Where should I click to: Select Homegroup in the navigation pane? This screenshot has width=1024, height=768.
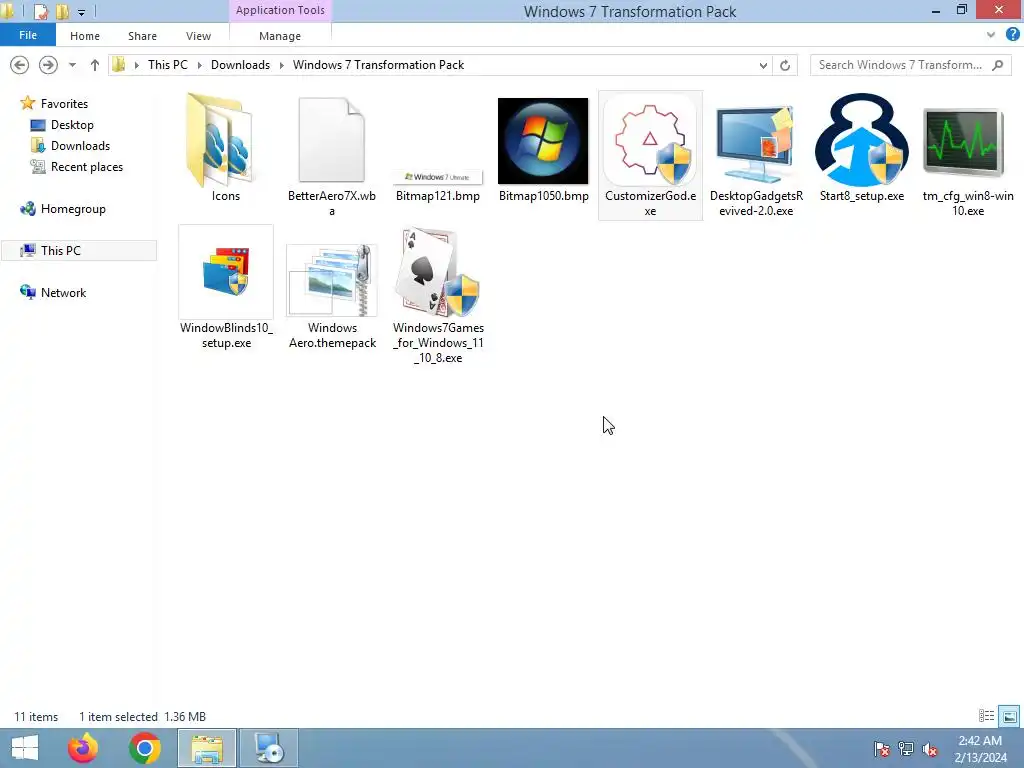[x=73, y=209]
